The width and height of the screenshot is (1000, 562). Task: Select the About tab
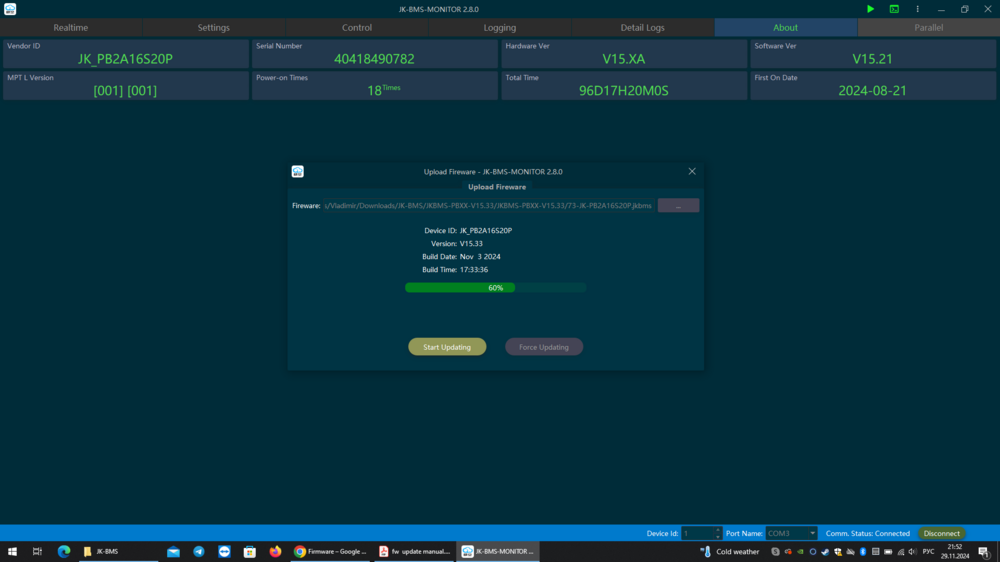click(785, 27)
